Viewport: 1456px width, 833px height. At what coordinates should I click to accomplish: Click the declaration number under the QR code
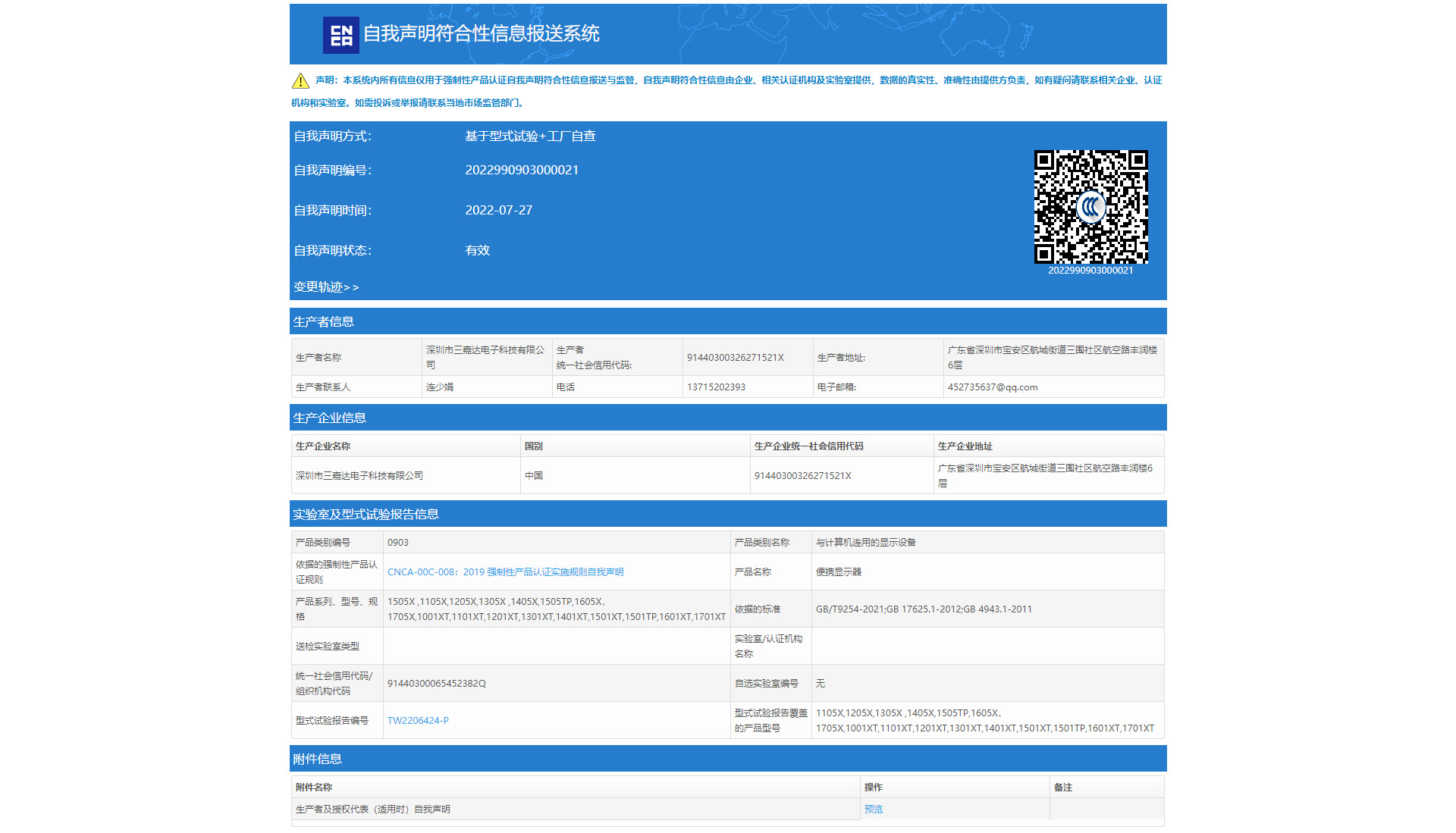(1090, 271)
